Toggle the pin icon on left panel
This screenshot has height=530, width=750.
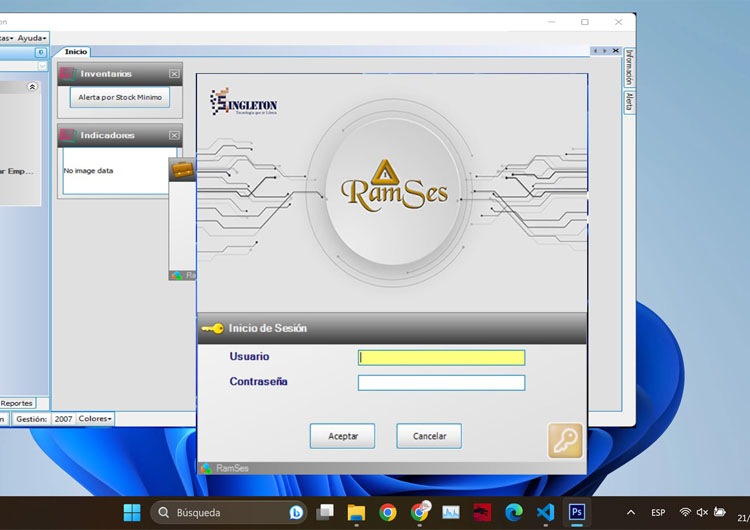(41, 52)
